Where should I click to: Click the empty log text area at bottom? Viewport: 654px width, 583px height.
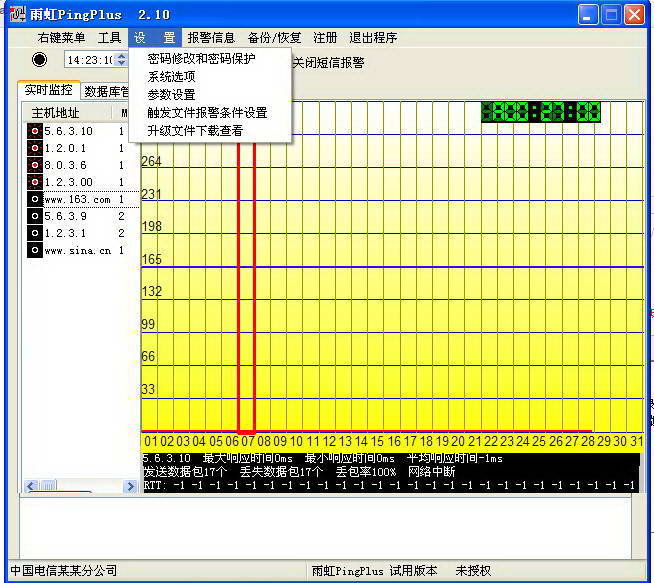point(325,526)
